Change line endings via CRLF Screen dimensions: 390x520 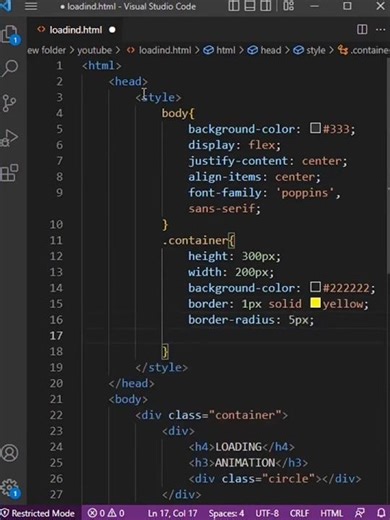[x=299, y=513]
